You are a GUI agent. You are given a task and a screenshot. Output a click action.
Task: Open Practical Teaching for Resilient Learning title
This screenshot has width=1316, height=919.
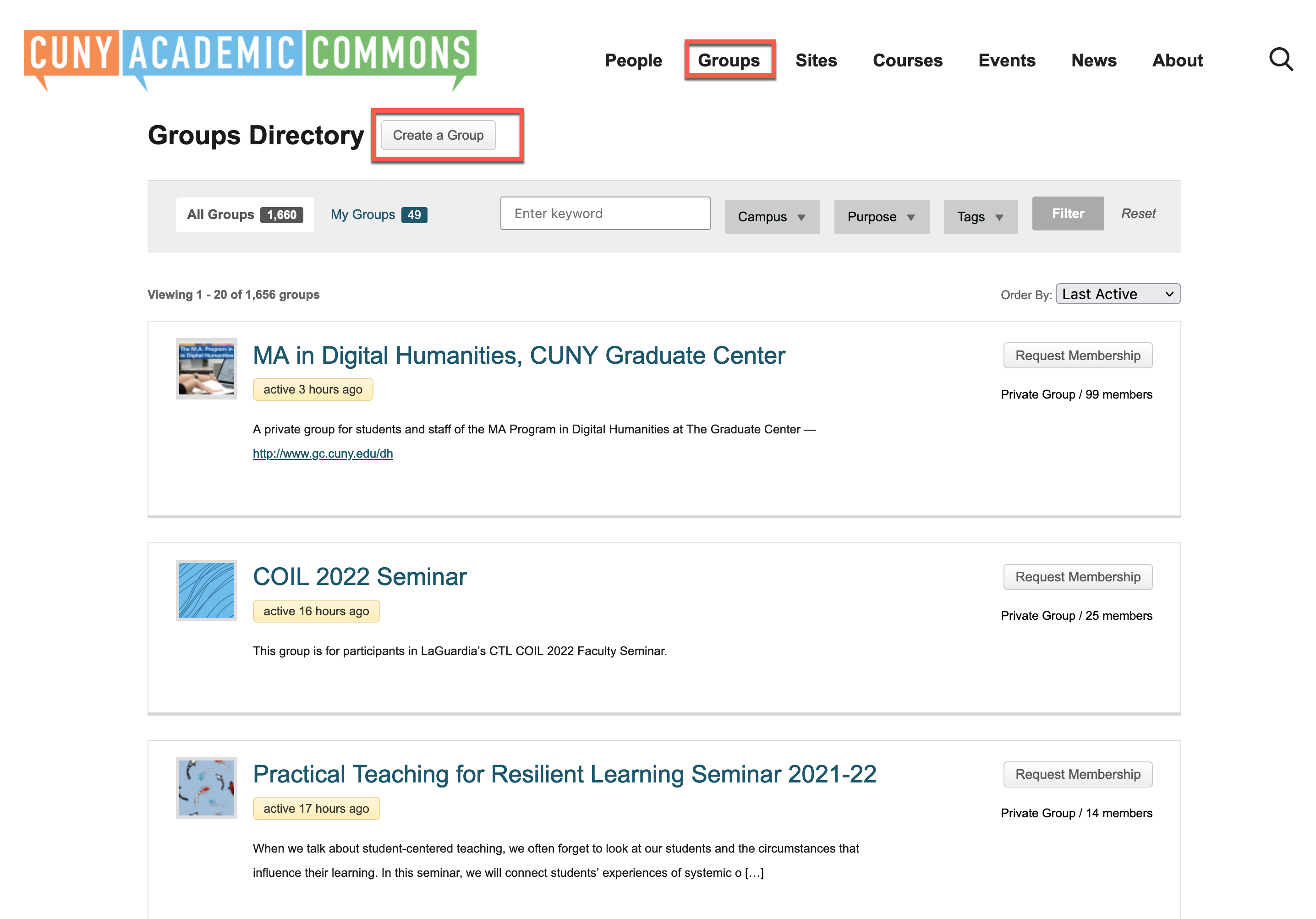click(565, 774)
